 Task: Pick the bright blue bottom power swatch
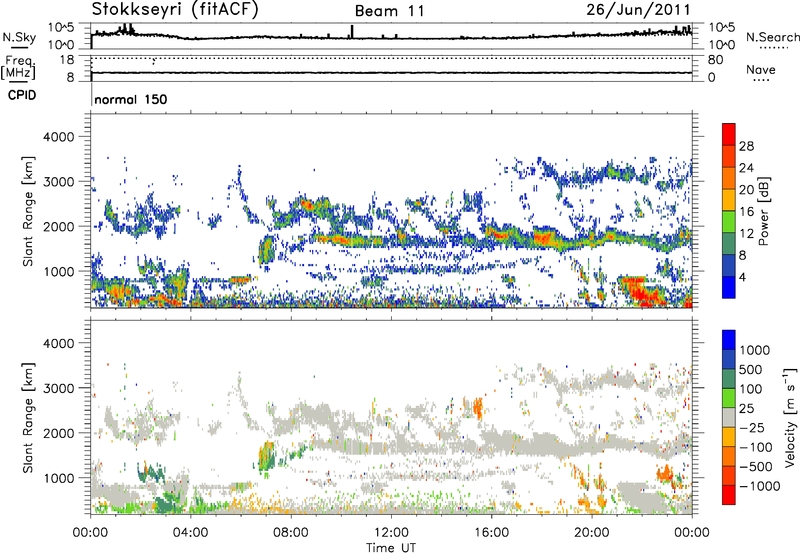click(729, 287)
